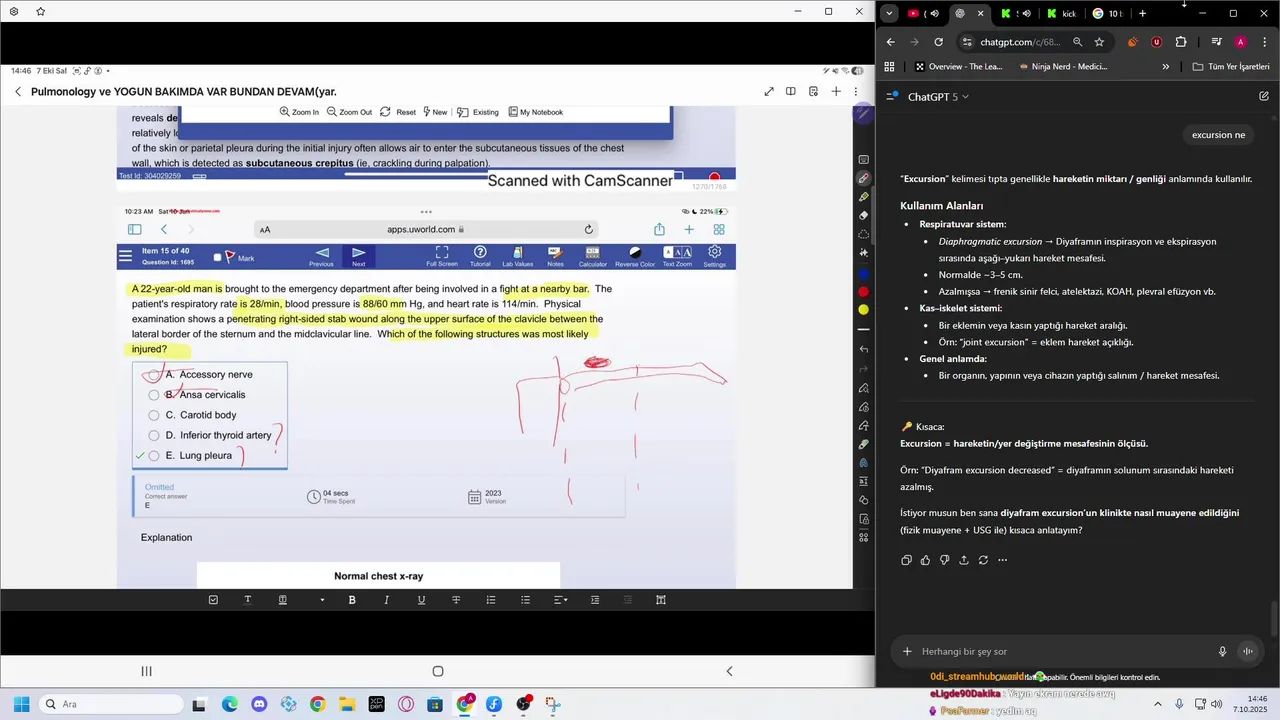Select the eraser tool in sidebar
Viewport: 1280px width, 720px height.
coord(864,215)
